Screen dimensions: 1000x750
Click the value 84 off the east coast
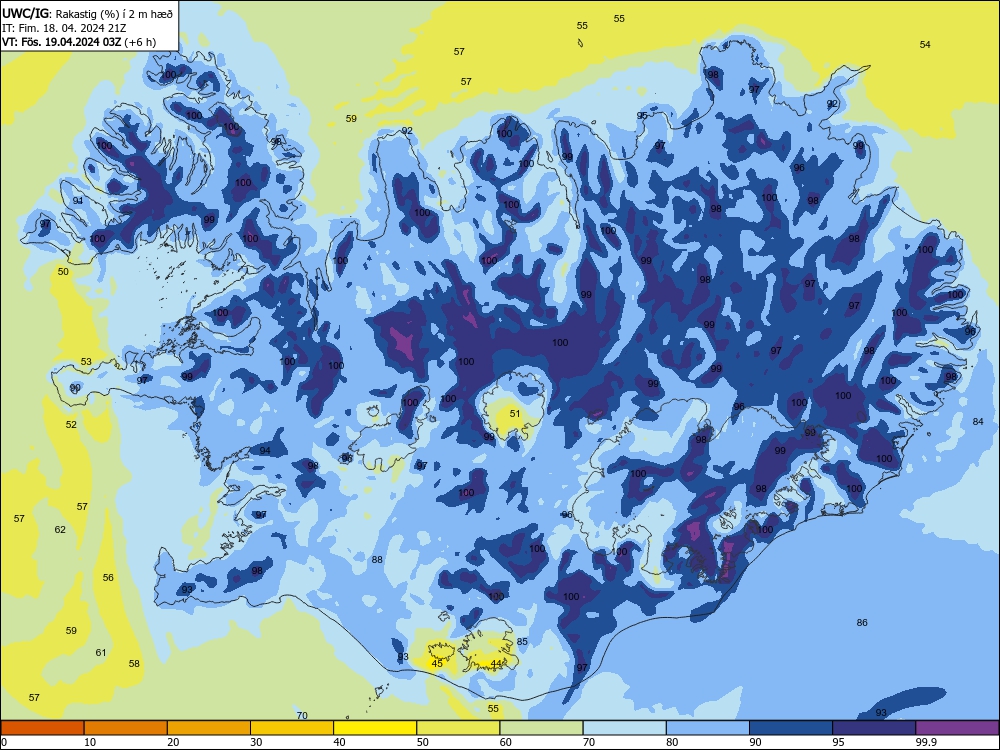point(978,422)
